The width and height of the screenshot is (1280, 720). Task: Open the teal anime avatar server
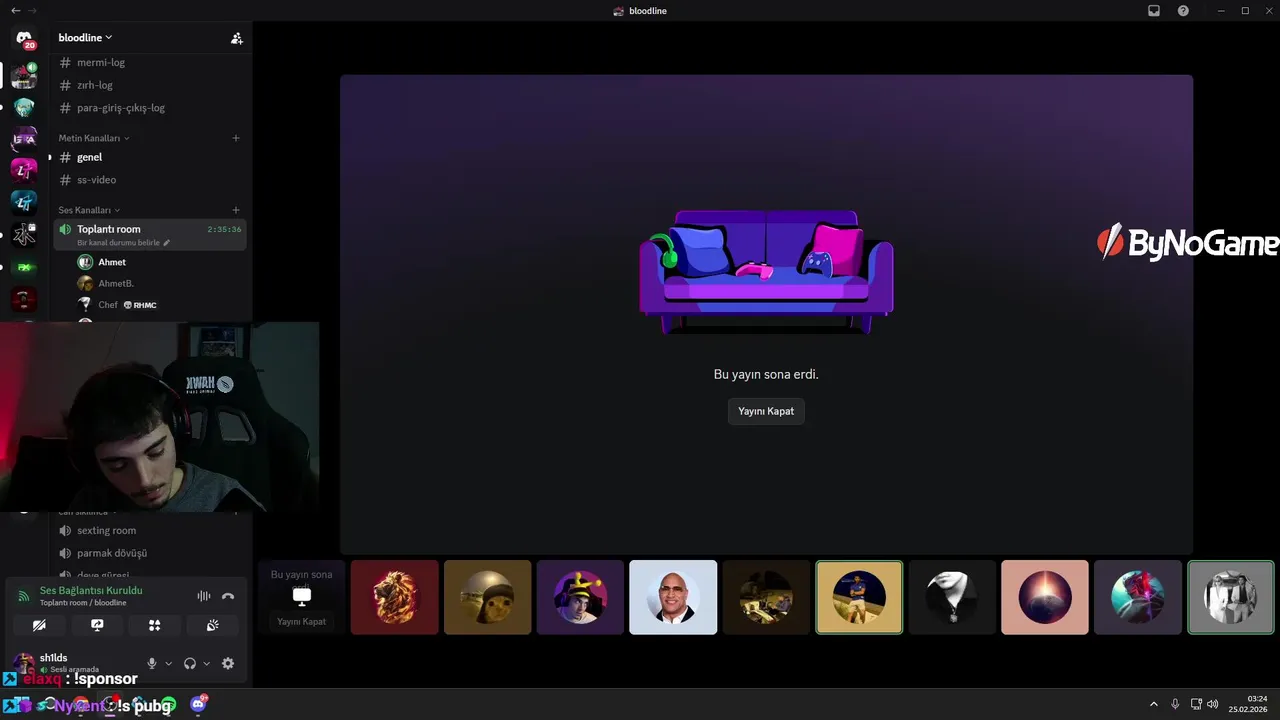[x=24, y=106]
